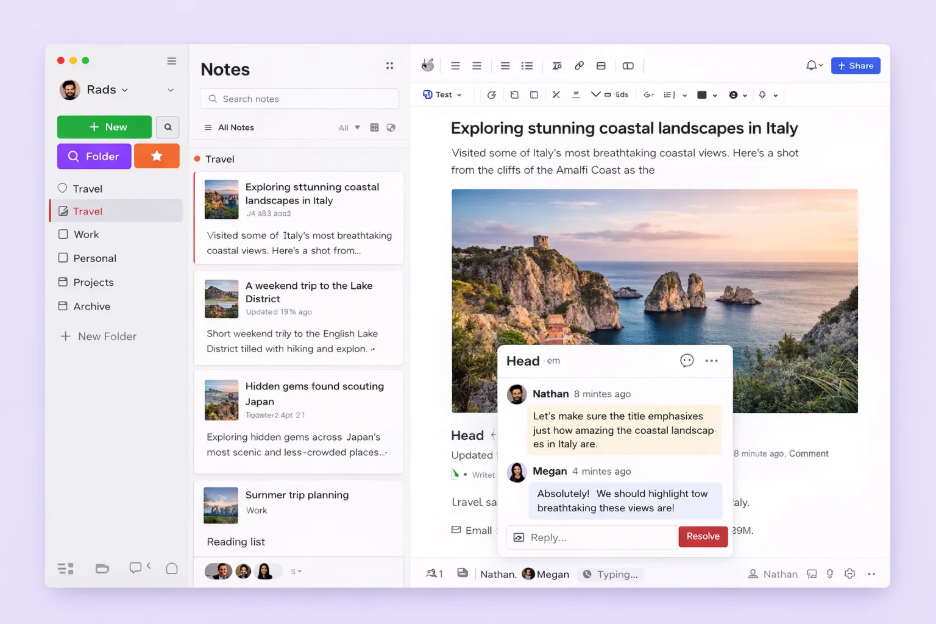Open the Archive folder
Image resolution: width=936 pixels, height=624 pixels.
(91, 306)
